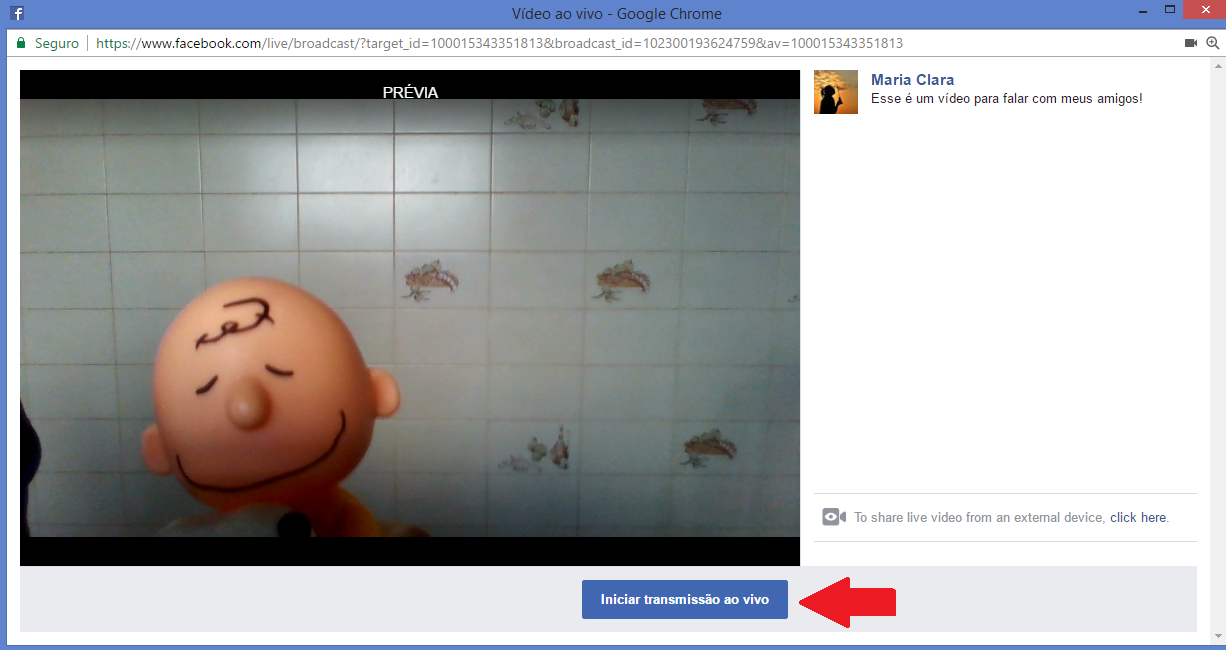Screen dimensions: 1226x650
Task: Click the live video preview area
Action: [410, 318]
